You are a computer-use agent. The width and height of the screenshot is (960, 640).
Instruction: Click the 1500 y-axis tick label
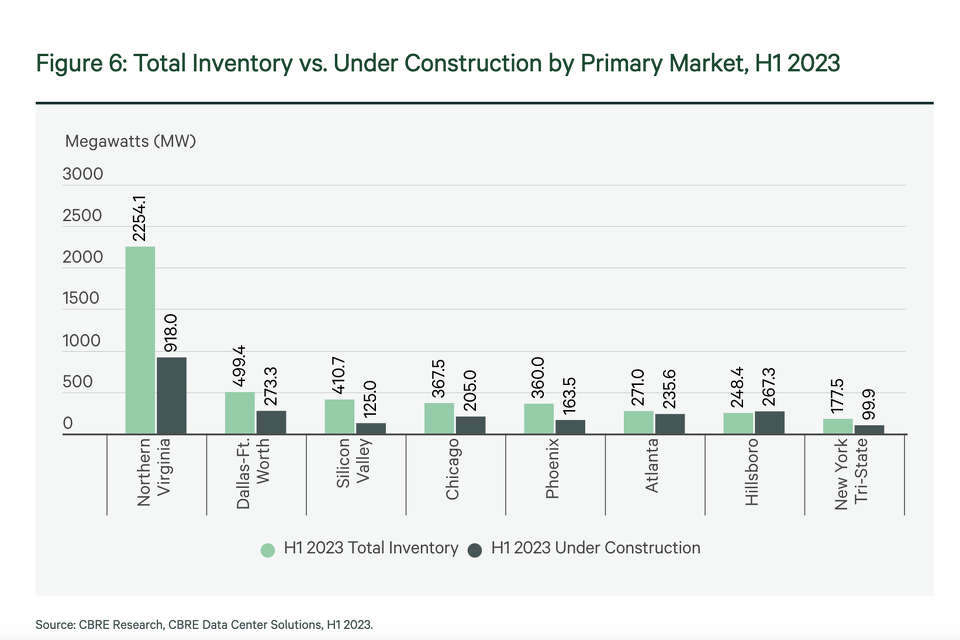81,298
